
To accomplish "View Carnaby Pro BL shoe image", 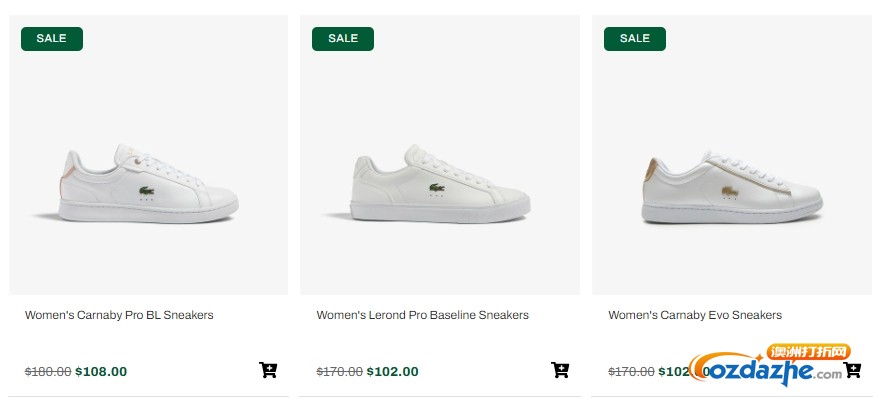I will (148, 184).
